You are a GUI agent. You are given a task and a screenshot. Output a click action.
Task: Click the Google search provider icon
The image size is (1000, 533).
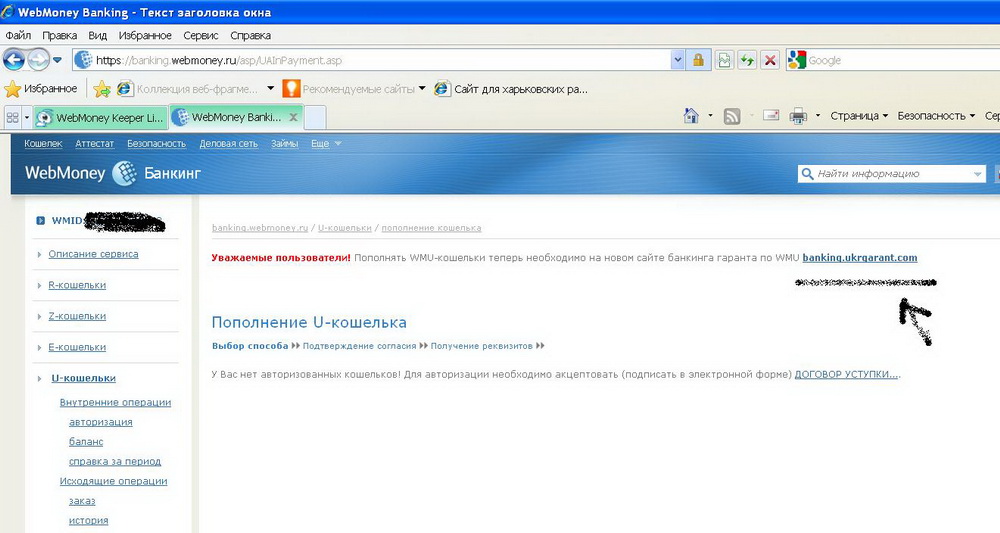797,61
